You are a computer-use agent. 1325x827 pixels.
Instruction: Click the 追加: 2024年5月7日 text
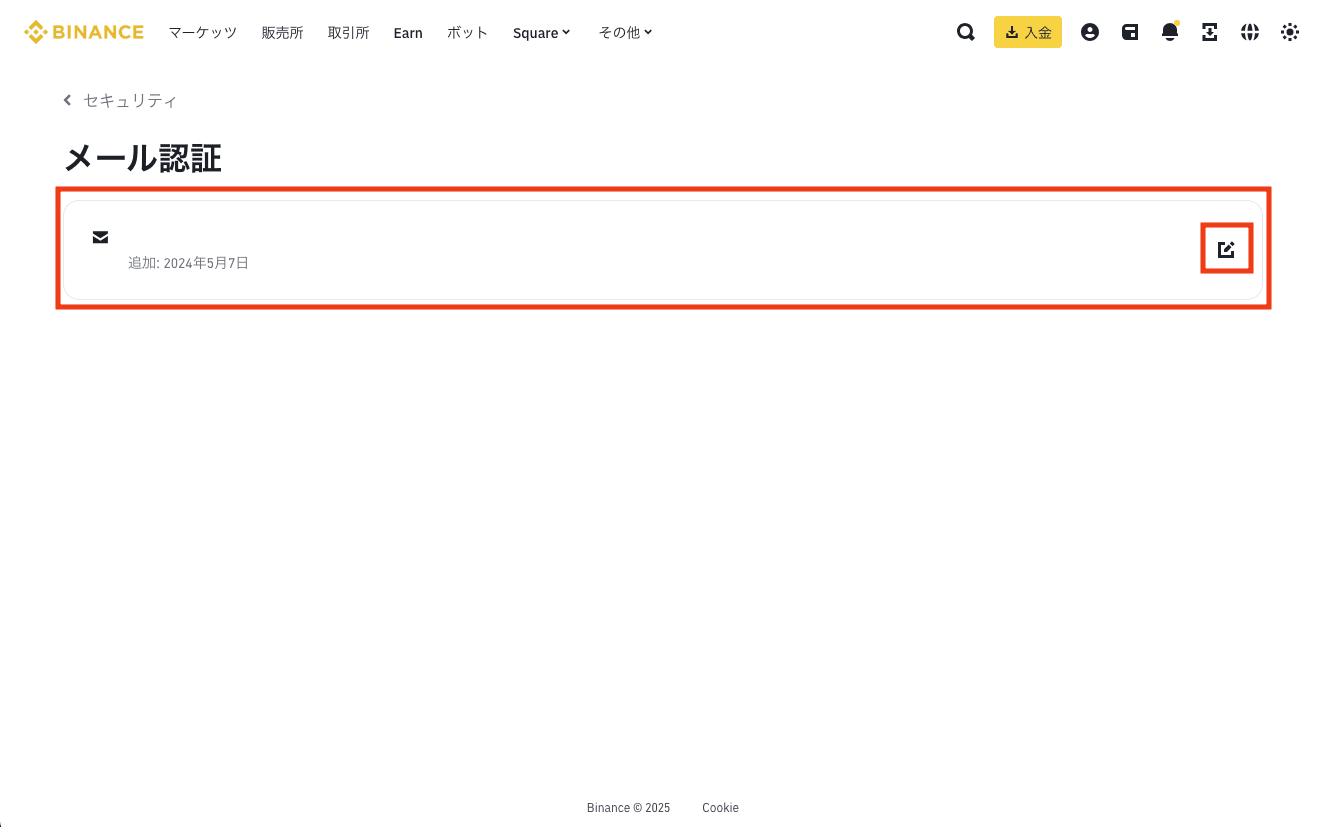(x=188, y=263)
